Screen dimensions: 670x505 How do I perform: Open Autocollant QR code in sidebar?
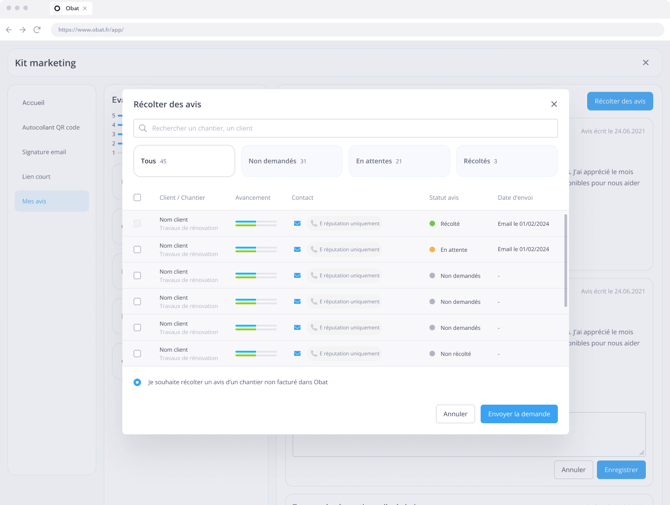click(51, 127)
